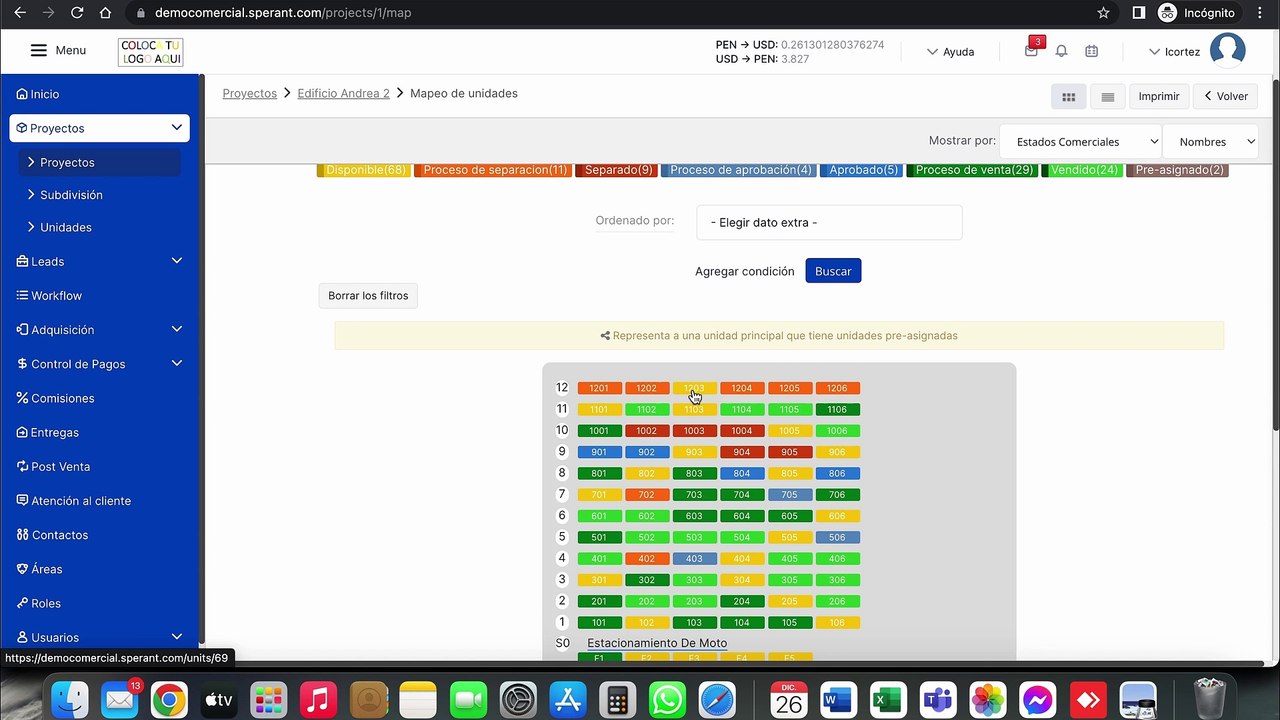
Task: Open WhatsApp from the dock
Action: (x=667, y=699)
